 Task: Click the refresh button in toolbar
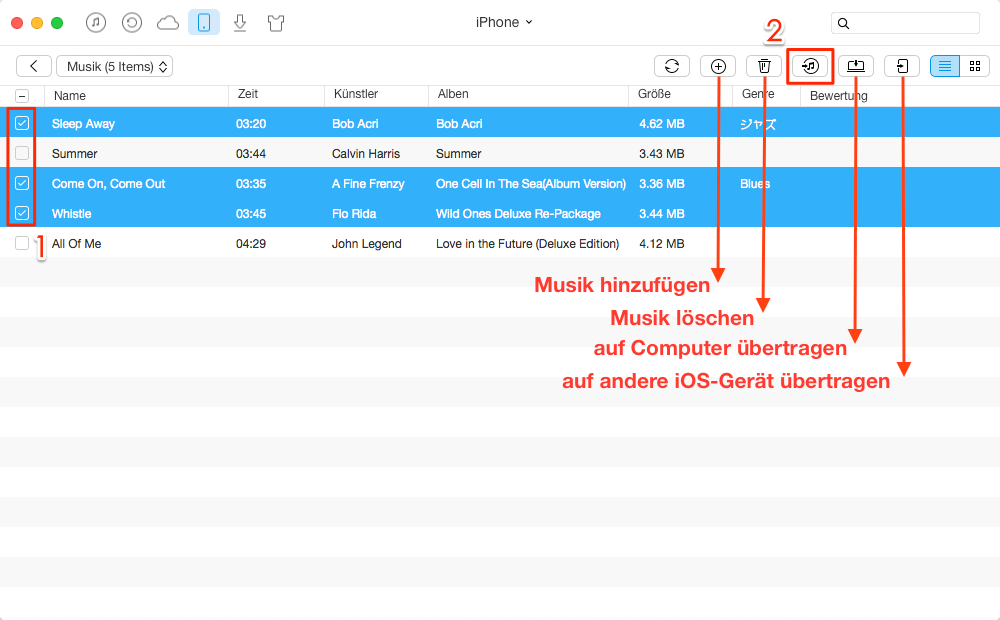click(x=672, y=66)
